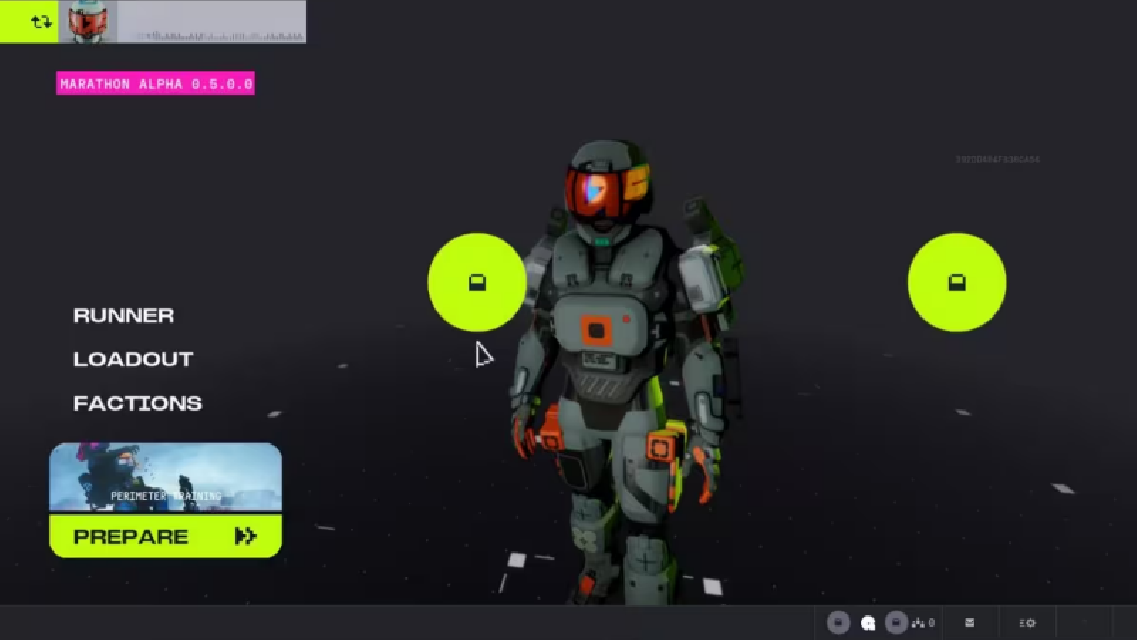This screenshot has width=1137, height=640.
Task: Click the faint username text at top right
Action: click(997, 159)
